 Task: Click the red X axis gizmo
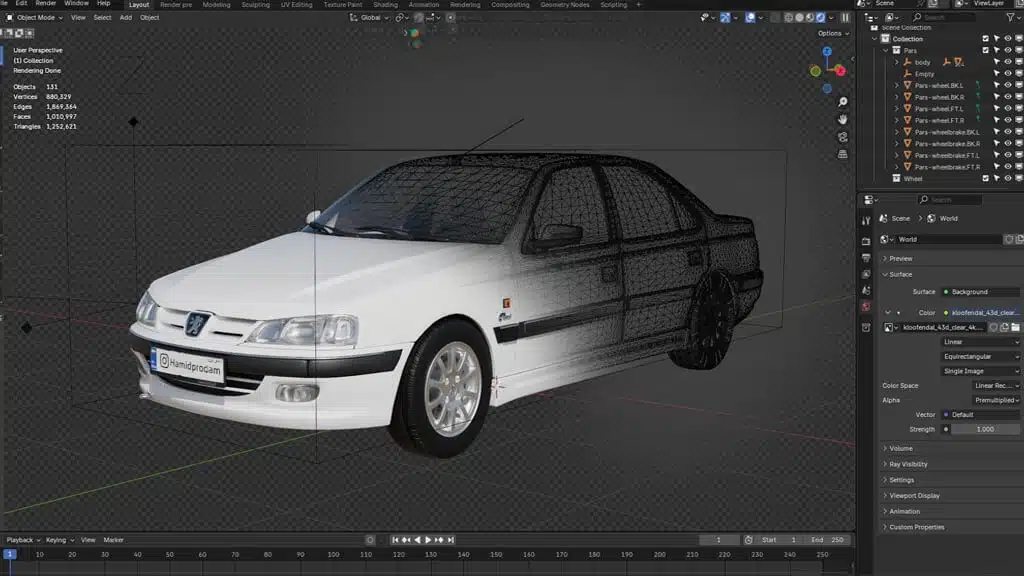tap(840, 71)
